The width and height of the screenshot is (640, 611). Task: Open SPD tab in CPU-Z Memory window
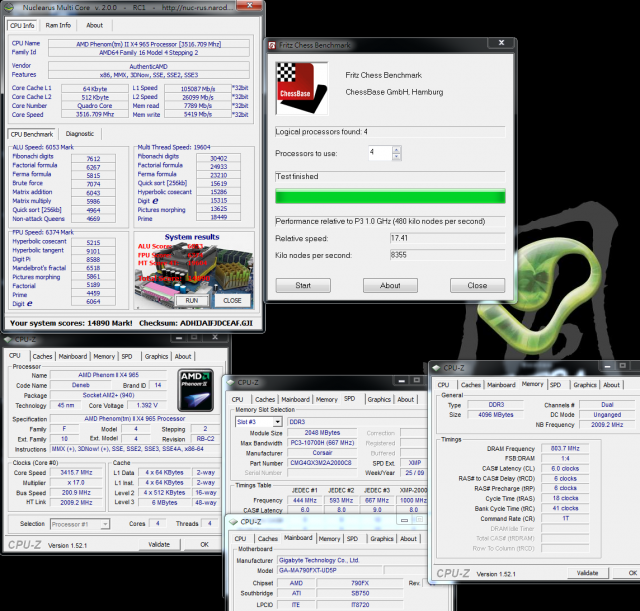(x=556, y=385)
